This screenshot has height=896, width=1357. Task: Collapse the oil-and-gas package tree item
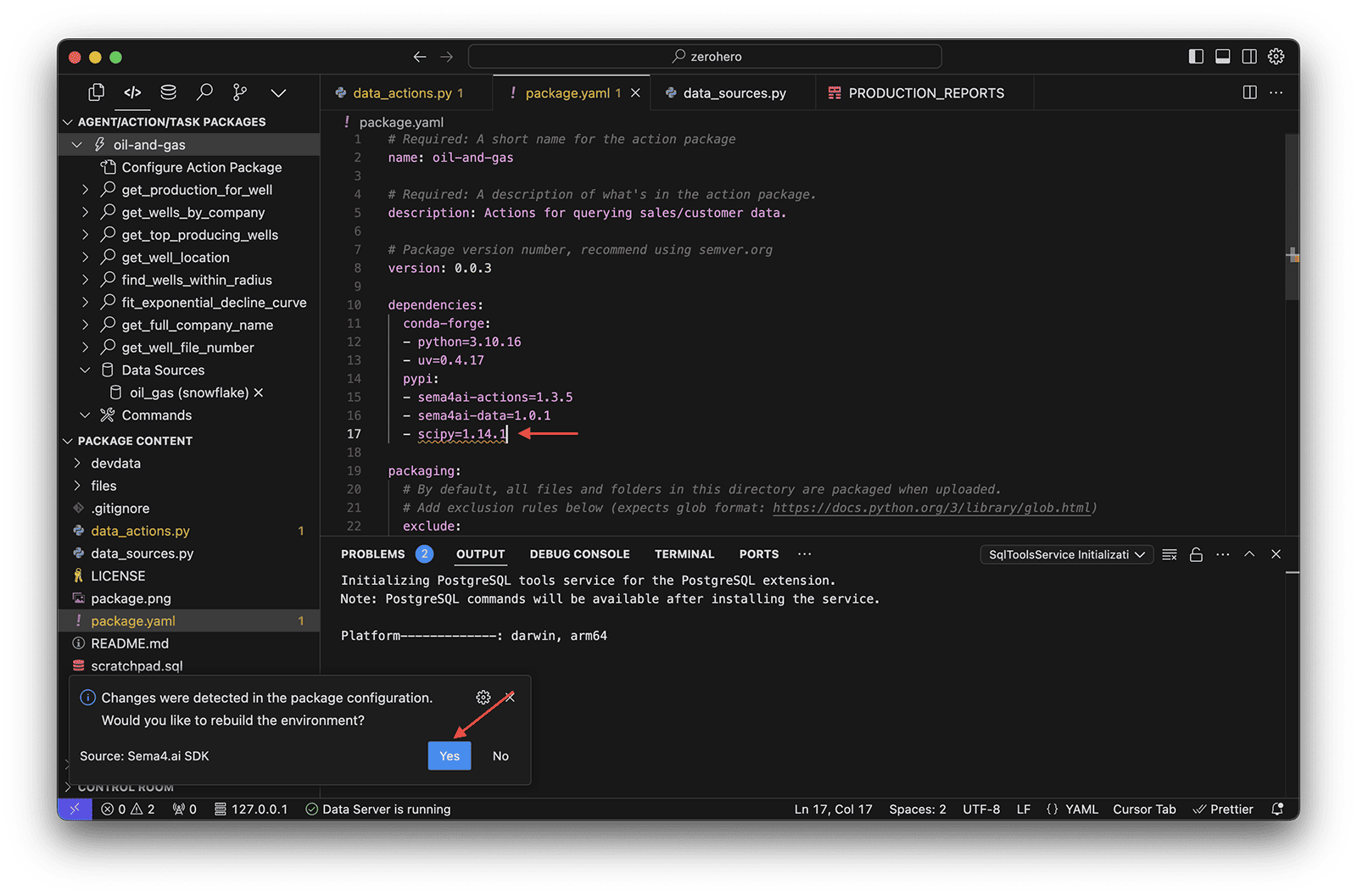(x=76, y=144)
